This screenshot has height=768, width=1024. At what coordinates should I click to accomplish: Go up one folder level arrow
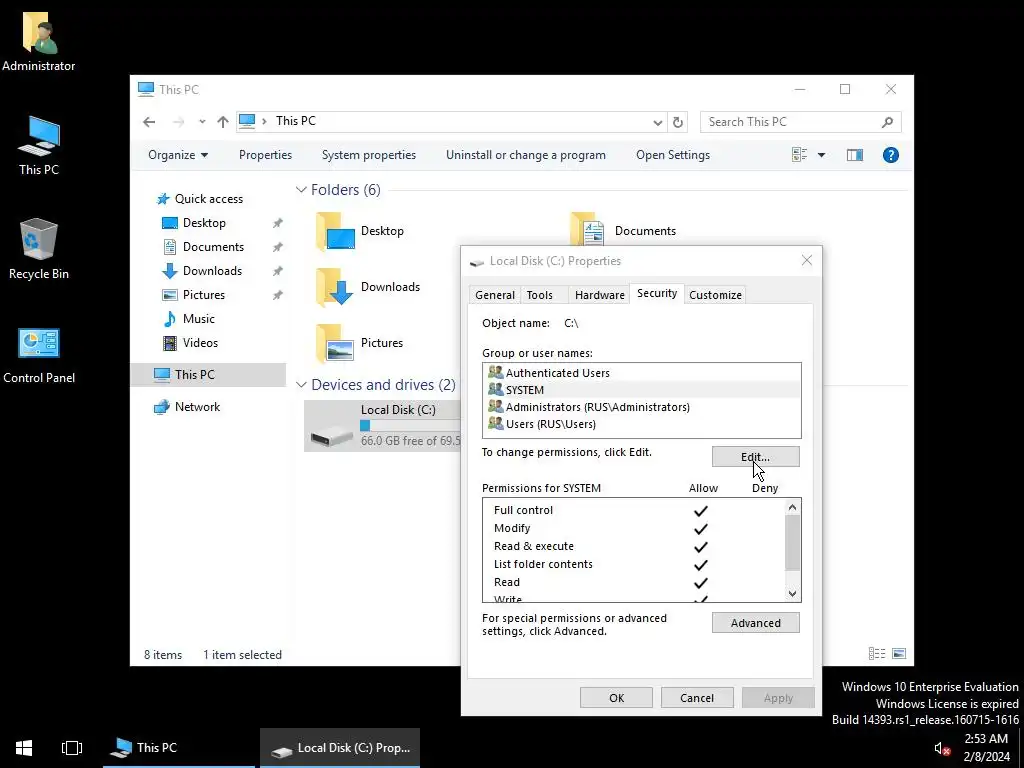tap(223, 121)
